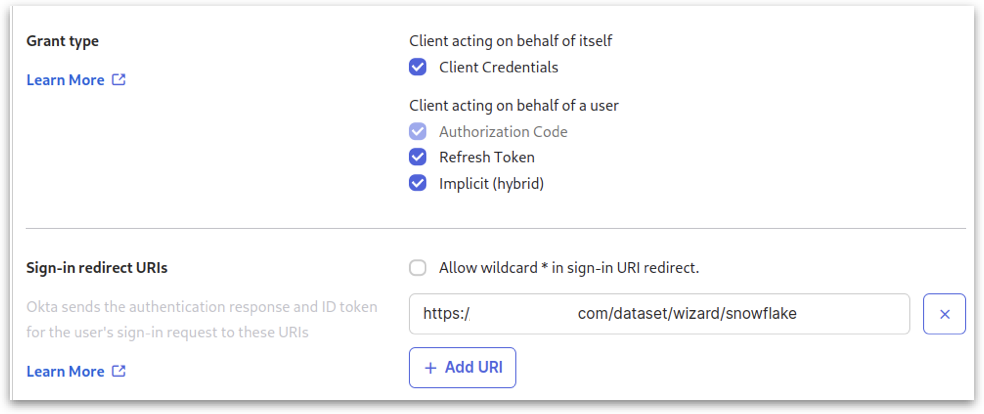Click the 'Client Credentials' label text
The width and height of the screenshot is (984, 414).
pos(498,67)
